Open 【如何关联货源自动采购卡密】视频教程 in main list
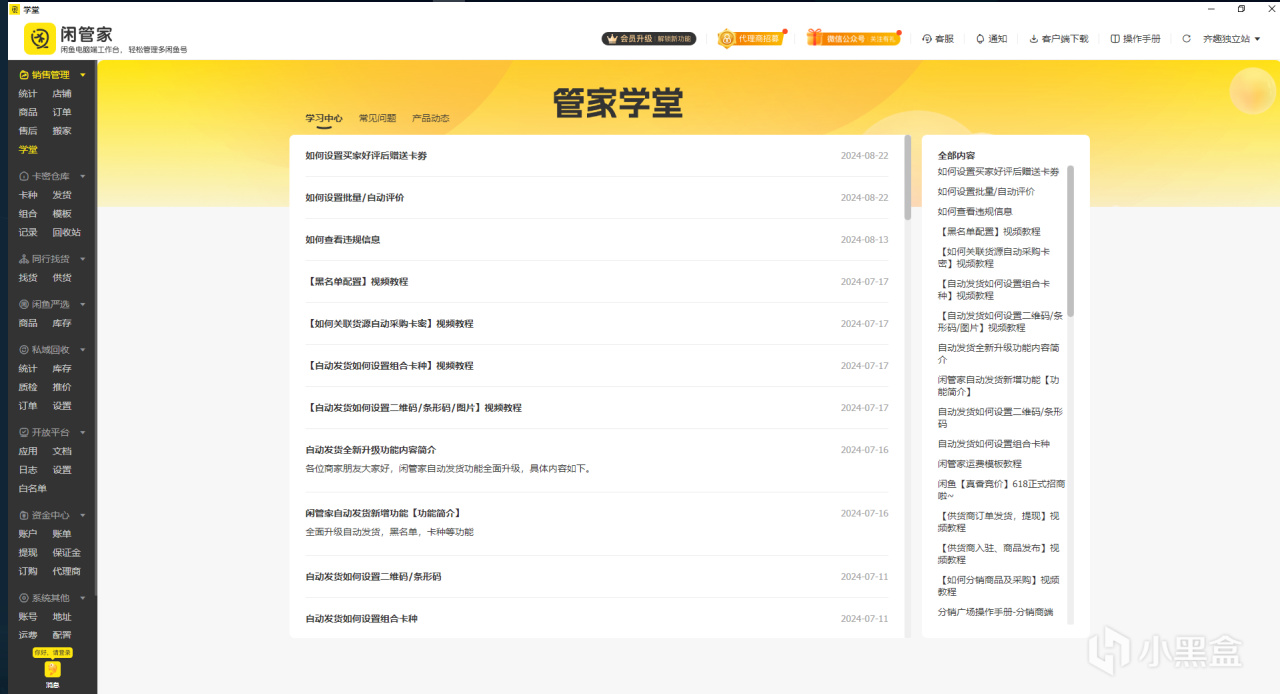Image resolution: width=1280 pixels, height=694 pixels. pyautogui.click(x=390, y=324)
